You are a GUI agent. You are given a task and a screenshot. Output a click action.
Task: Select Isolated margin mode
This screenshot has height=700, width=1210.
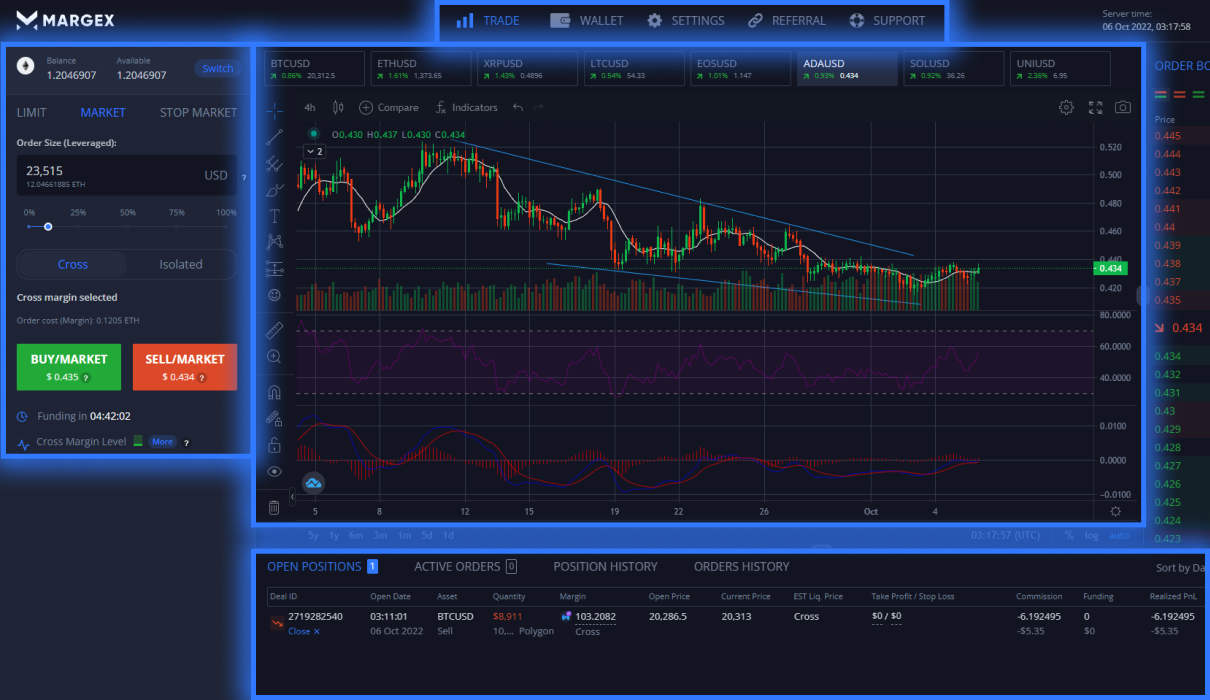point(181,265)
